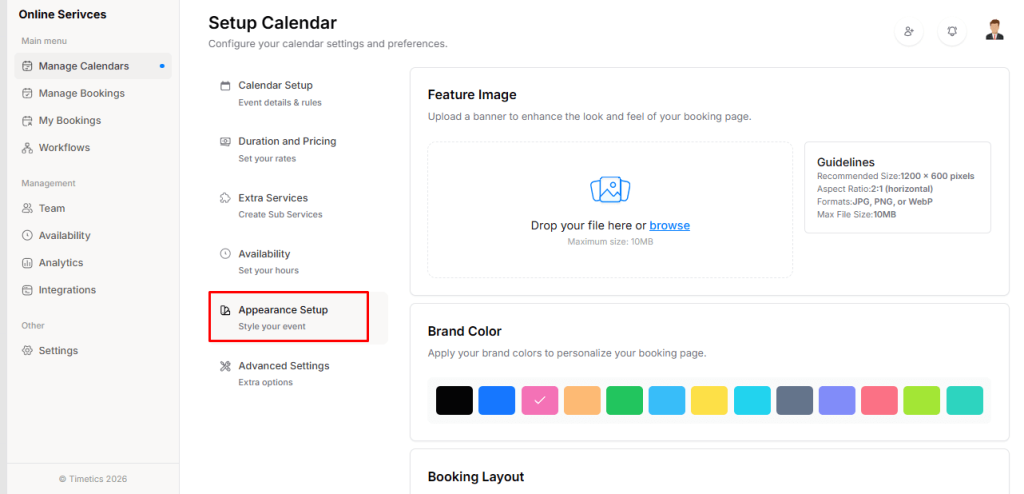This screenshot has width=1024, height=494.
Task: Go to Manage Bookings page
Action: 81,93
